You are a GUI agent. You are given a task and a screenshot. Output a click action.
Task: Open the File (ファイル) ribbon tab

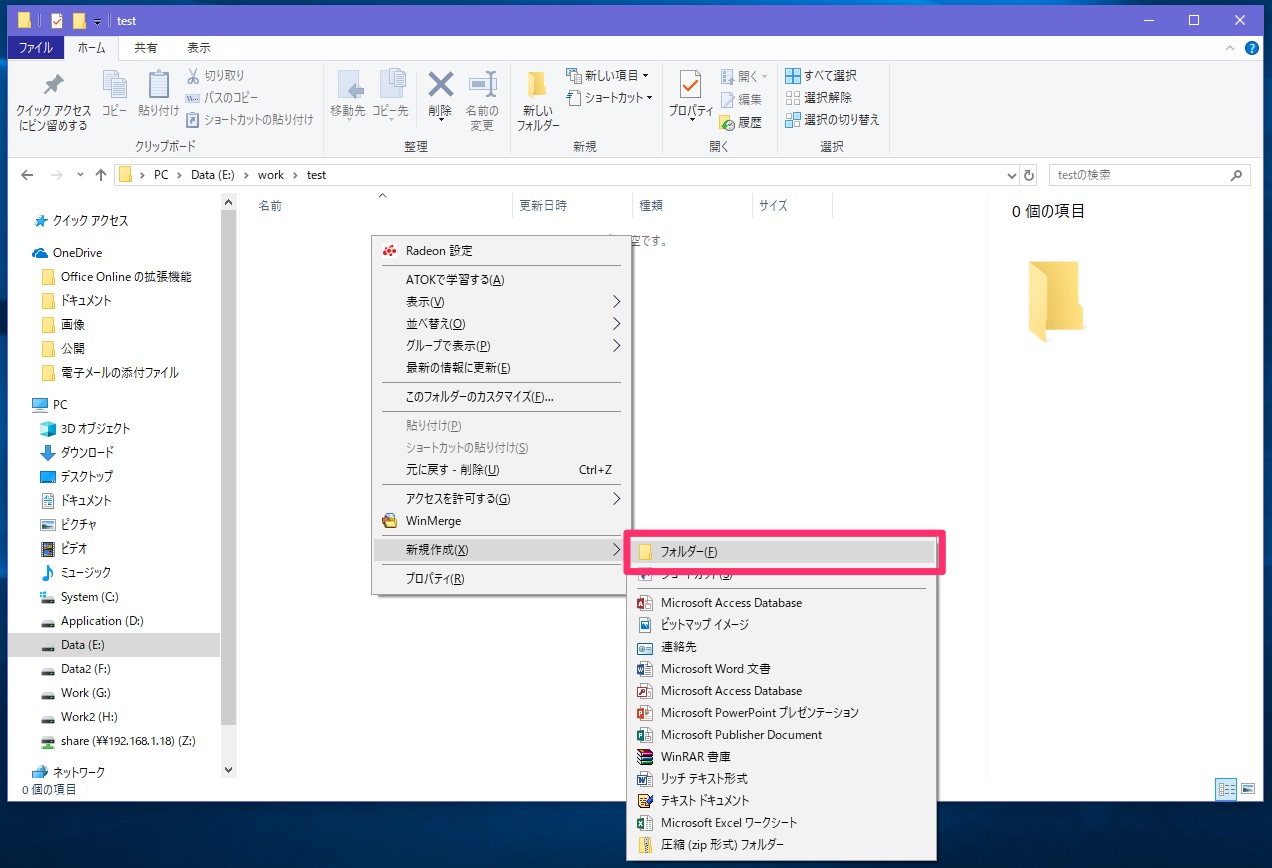[36, 47]
